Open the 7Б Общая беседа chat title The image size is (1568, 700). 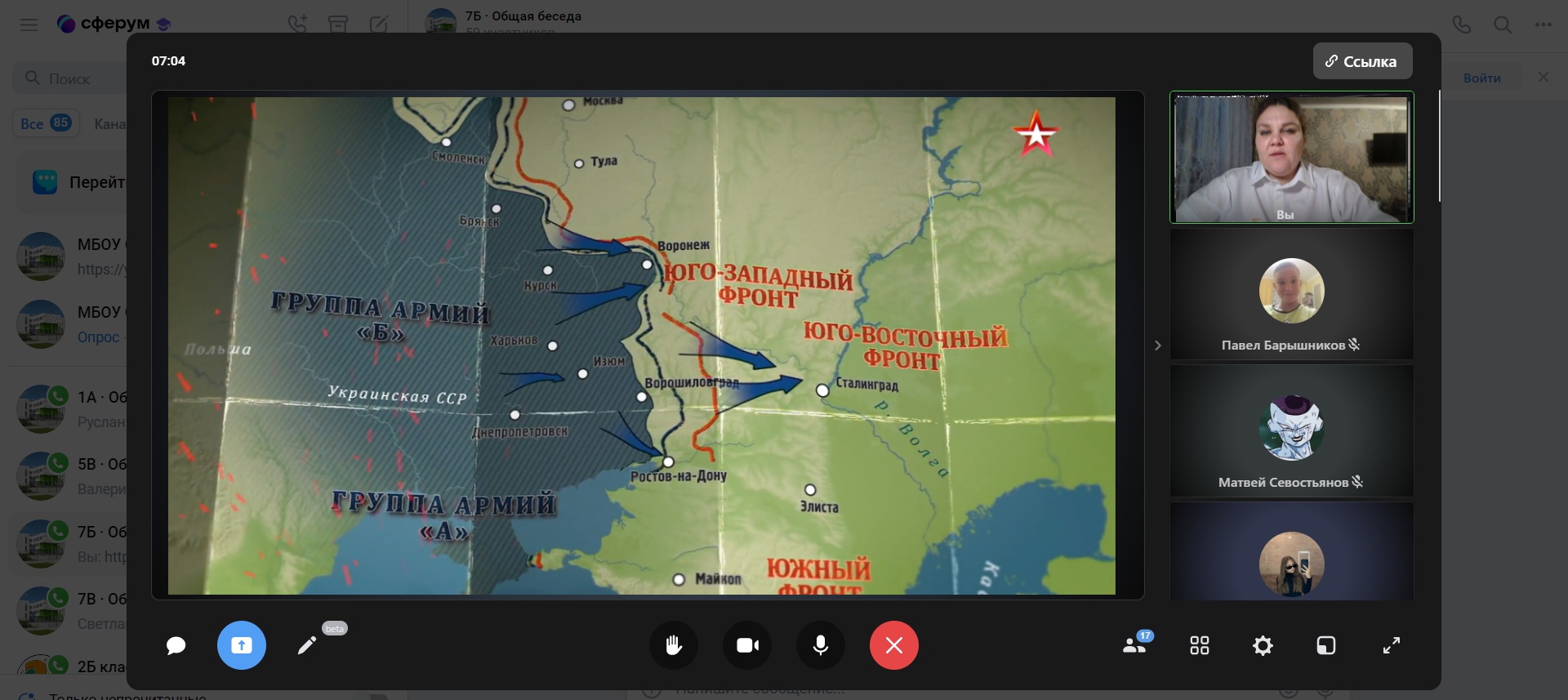pos(523,16)
